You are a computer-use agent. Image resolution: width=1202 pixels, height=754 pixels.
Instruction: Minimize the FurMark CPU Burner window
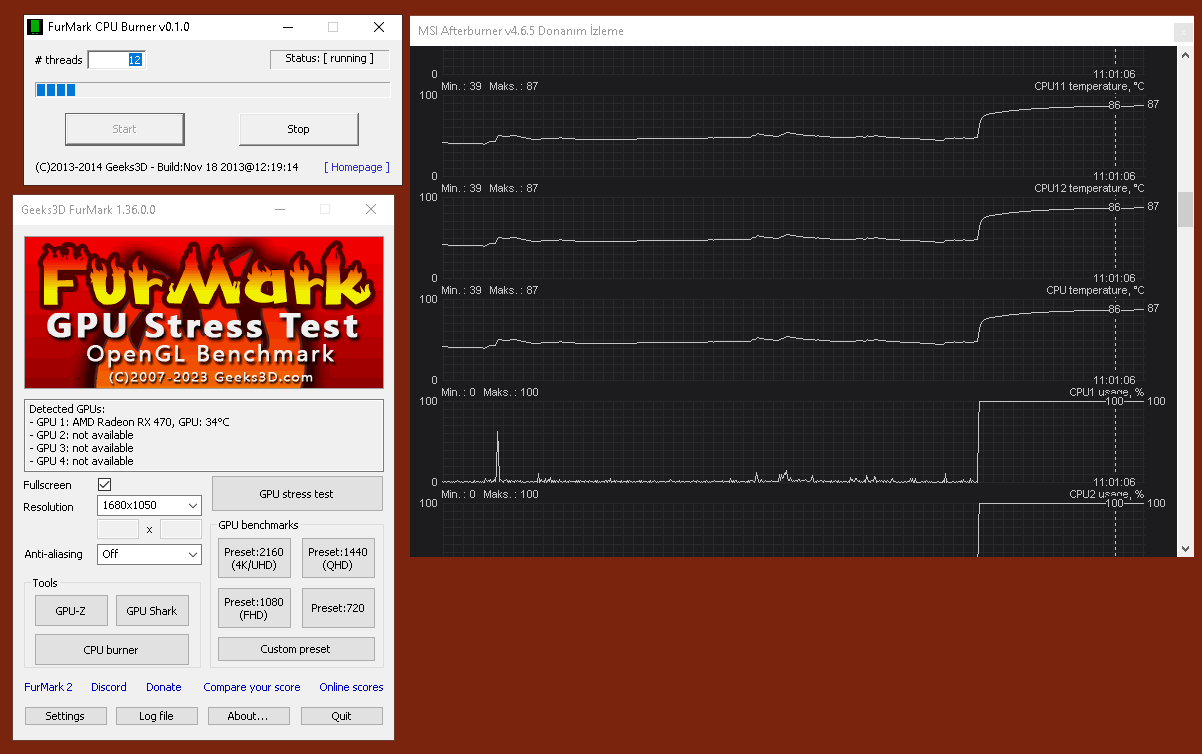[x=288, y=27]
